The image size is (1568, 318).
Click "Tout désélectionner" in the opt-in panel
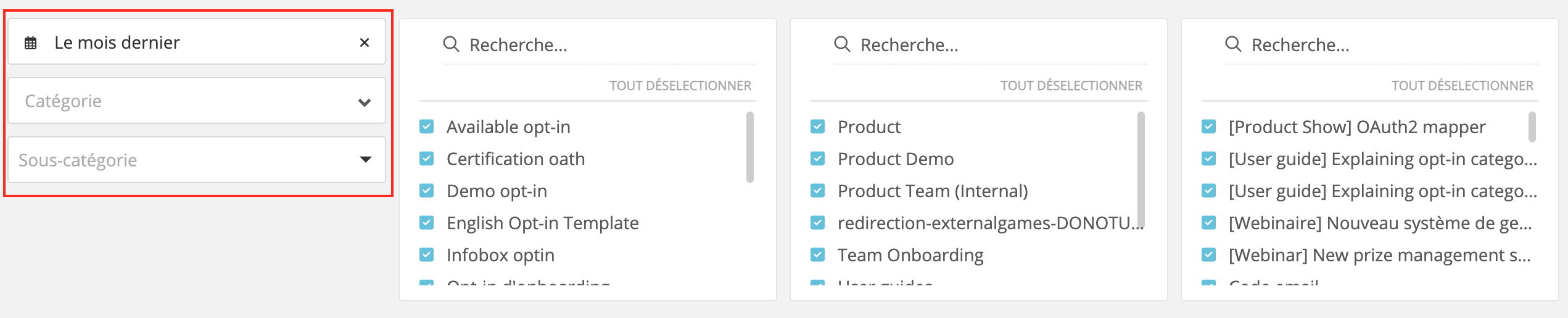[680, 86]
